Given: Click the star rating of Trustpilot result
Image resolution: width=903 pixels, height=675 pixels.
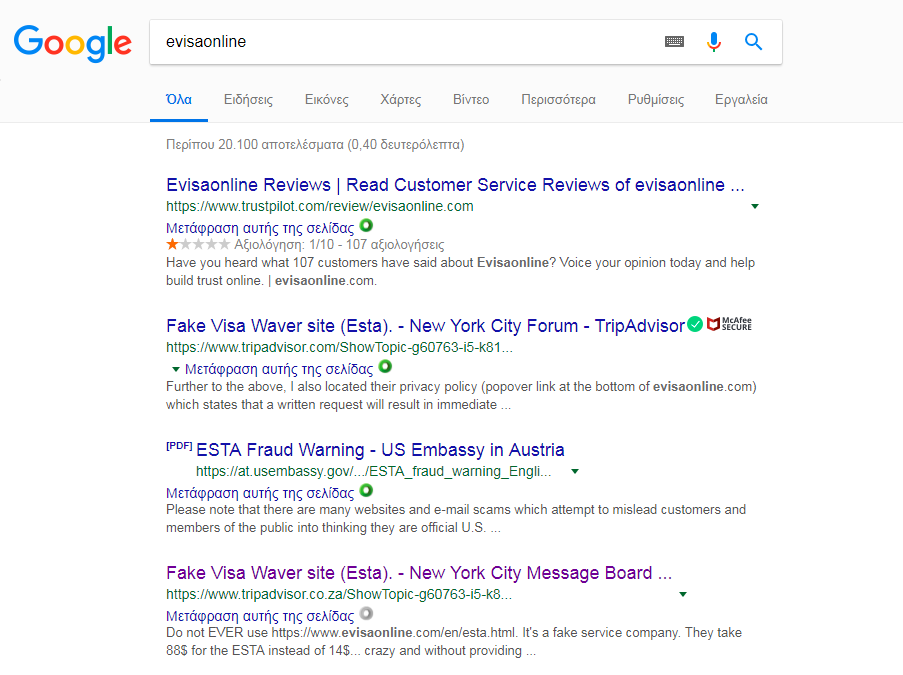Looking at the screenshot, I should (198, 245).
